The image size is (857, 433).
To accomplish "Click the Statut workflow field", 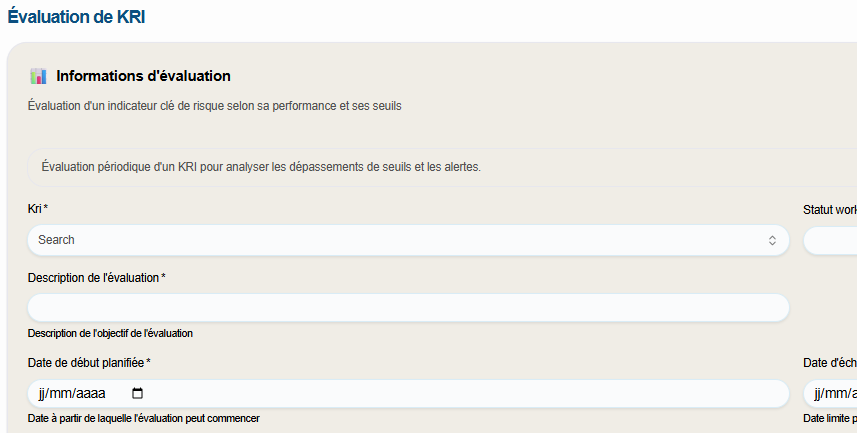I will [830, 240].
